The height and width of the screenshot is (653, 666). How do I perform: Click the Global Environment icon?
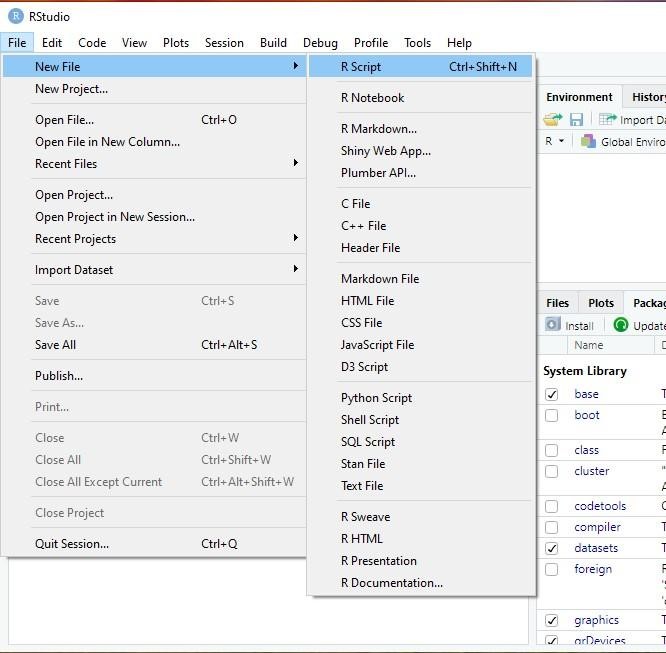pyautogui.click(x=588, y=141)
